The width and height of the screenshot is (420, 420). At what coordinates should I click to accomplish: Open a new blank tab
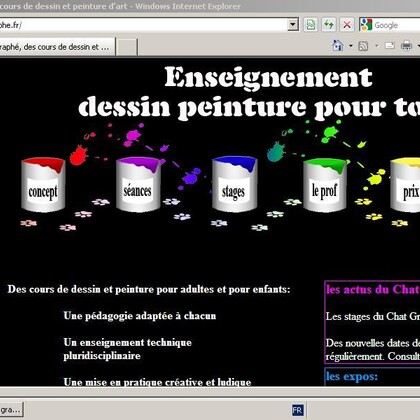127,47
